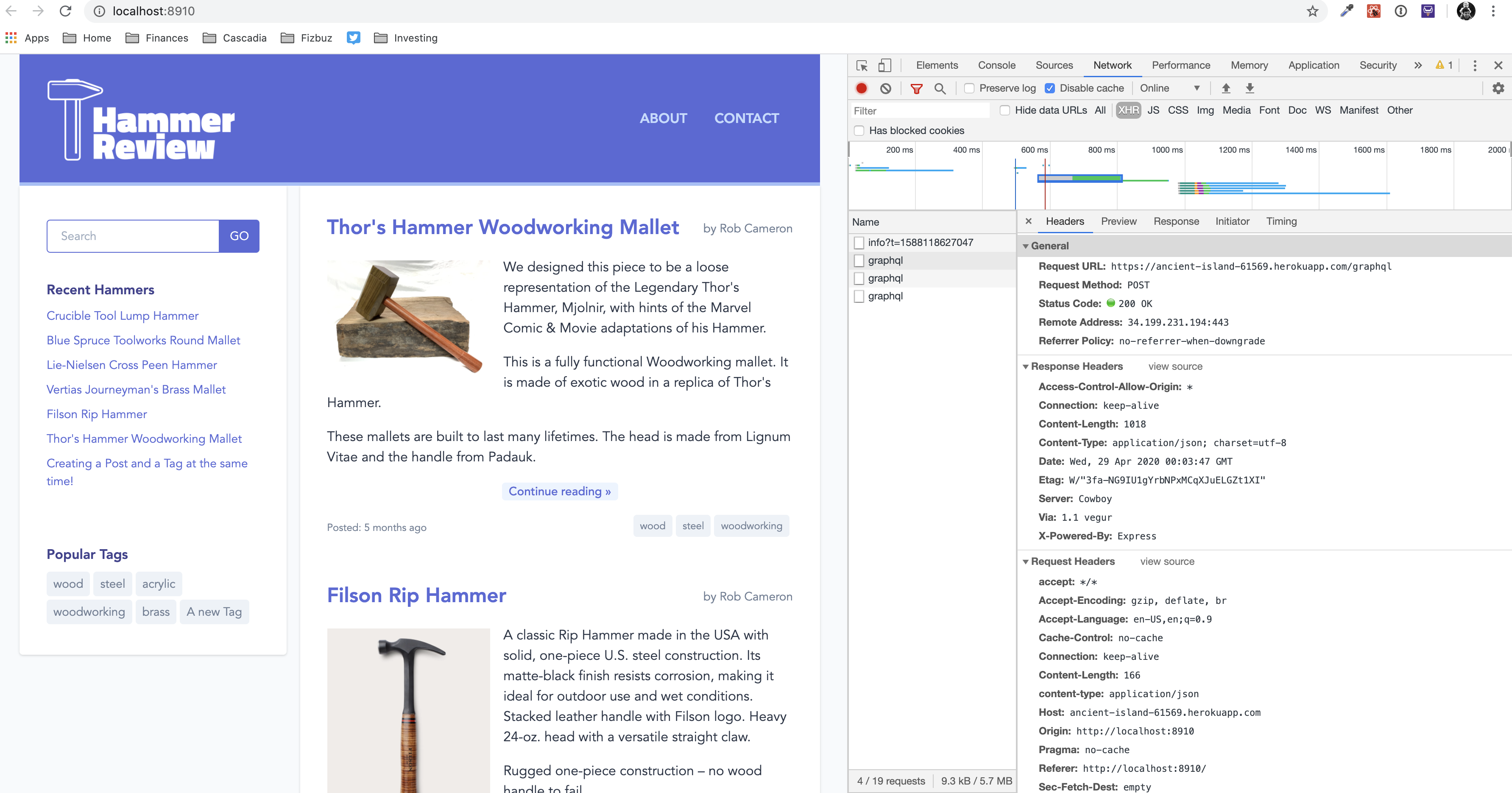Screen dimensions: 1512x793
Task: Open the Finances bookmarks folder
Action: (x=157, y=38)
